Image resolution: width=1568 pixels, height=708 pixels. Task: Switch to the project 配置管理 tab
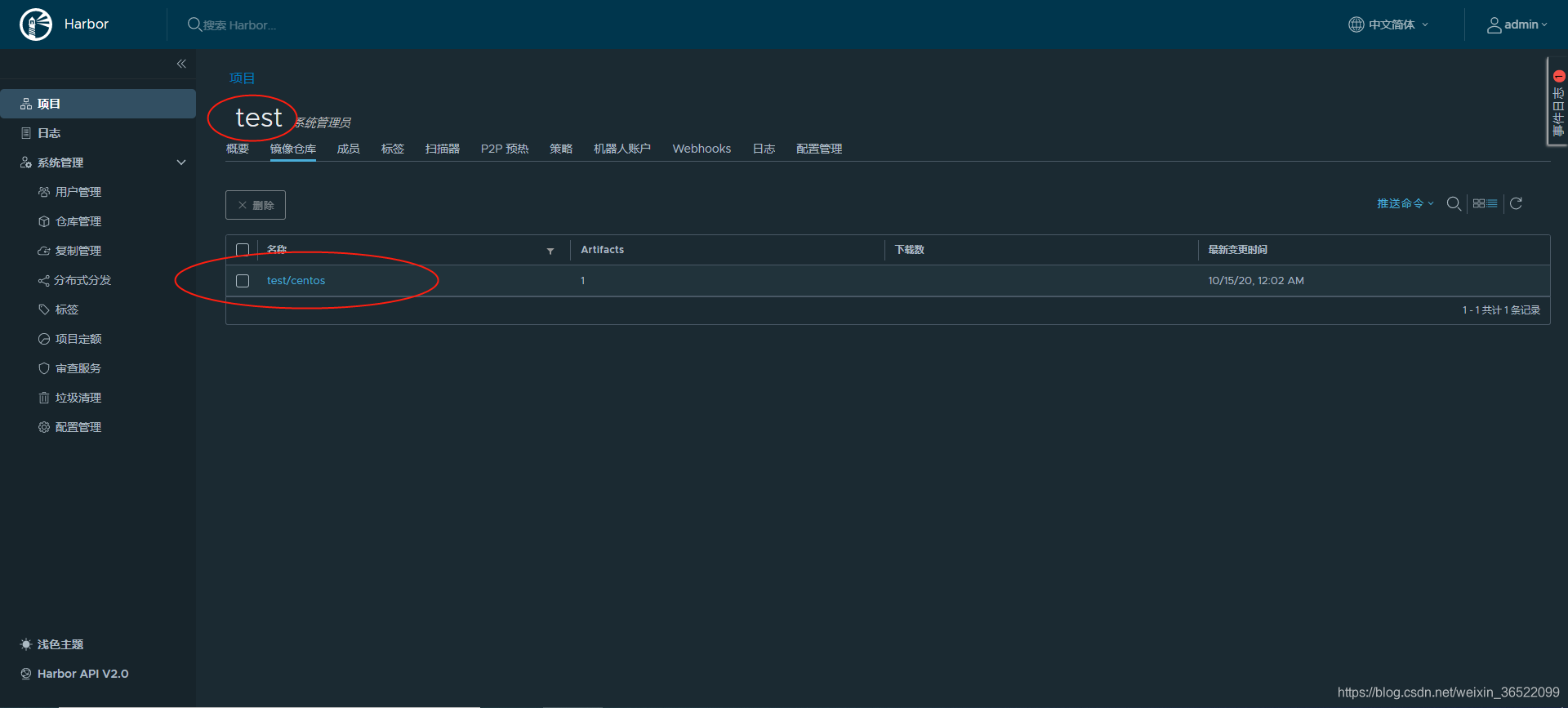[x=819, y=149]
